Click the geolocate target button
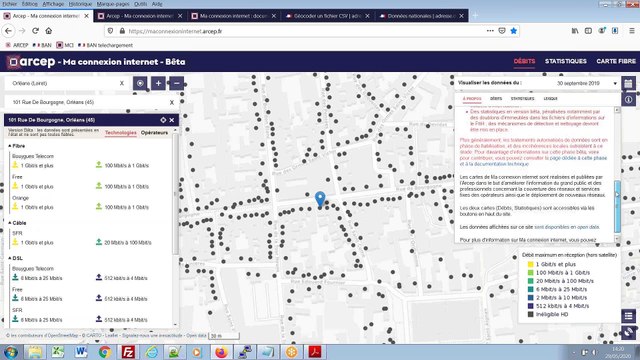The height and width of the screenshot is (360, 640). pyautogui.click(x=140, y=83)
